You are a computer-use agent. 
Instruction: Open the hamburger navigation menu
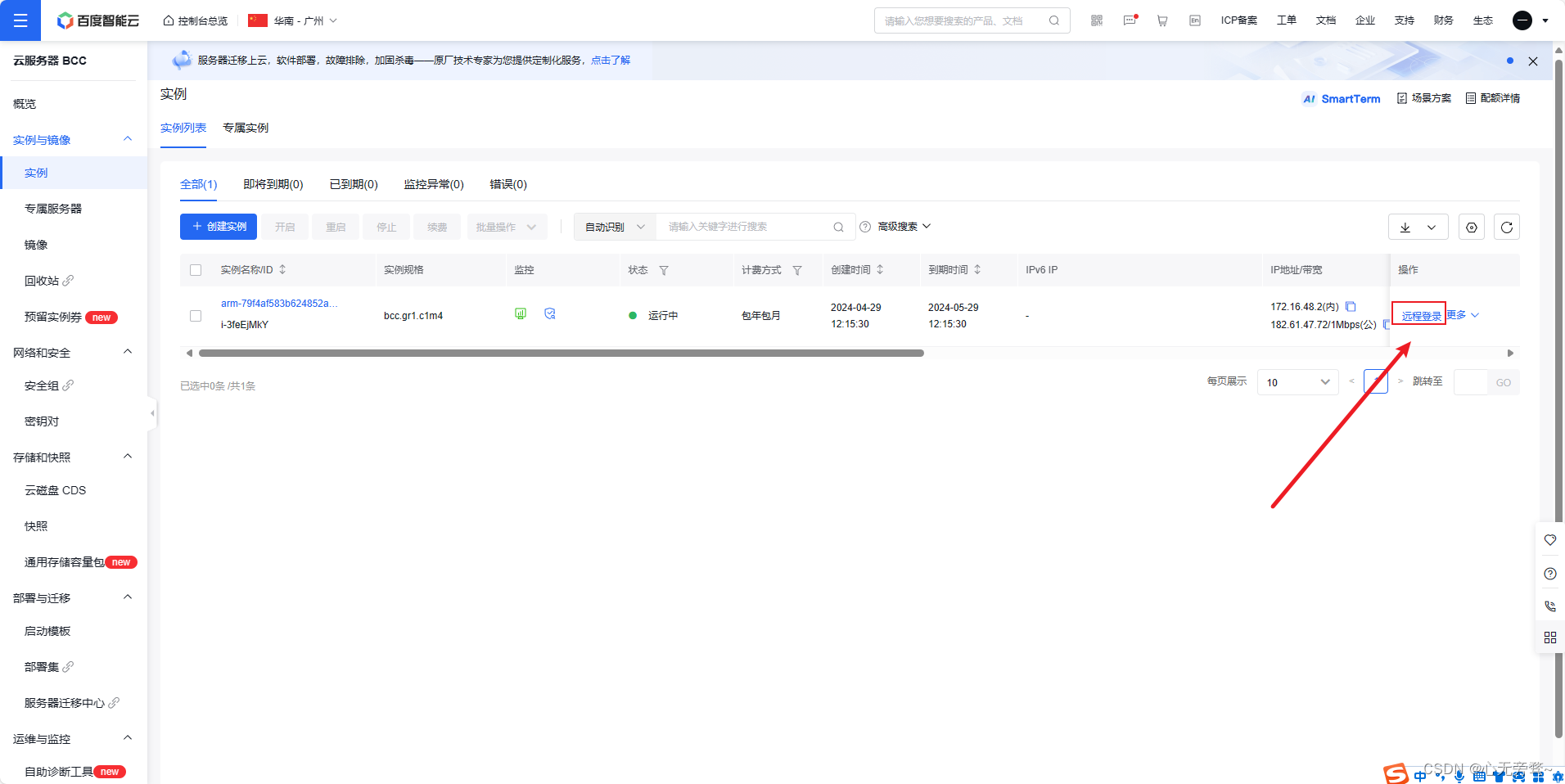[x=20, y=20]
